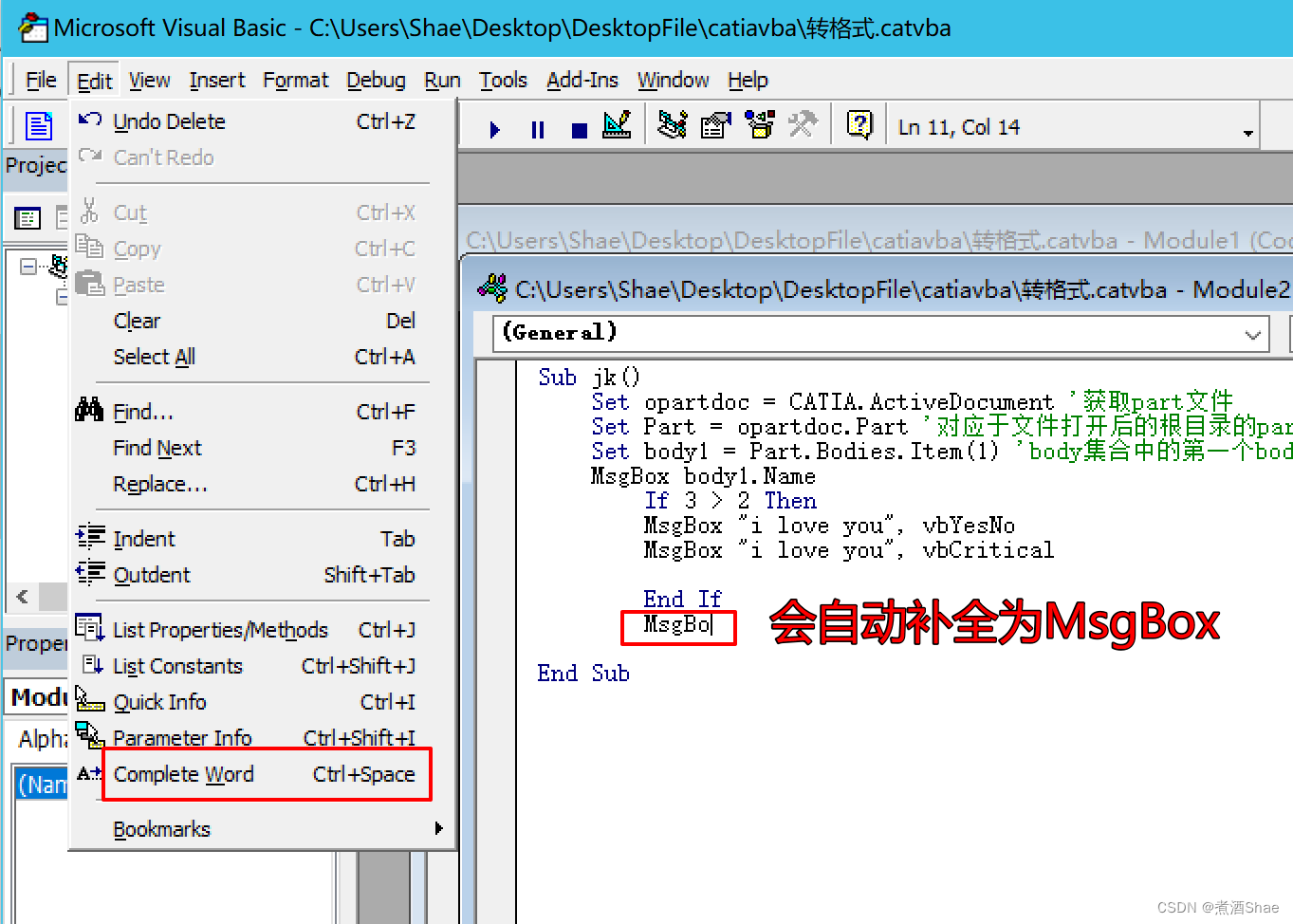1293x924 pixels.
Task: Open the Object Browser icon
Action: coord(759,125)
